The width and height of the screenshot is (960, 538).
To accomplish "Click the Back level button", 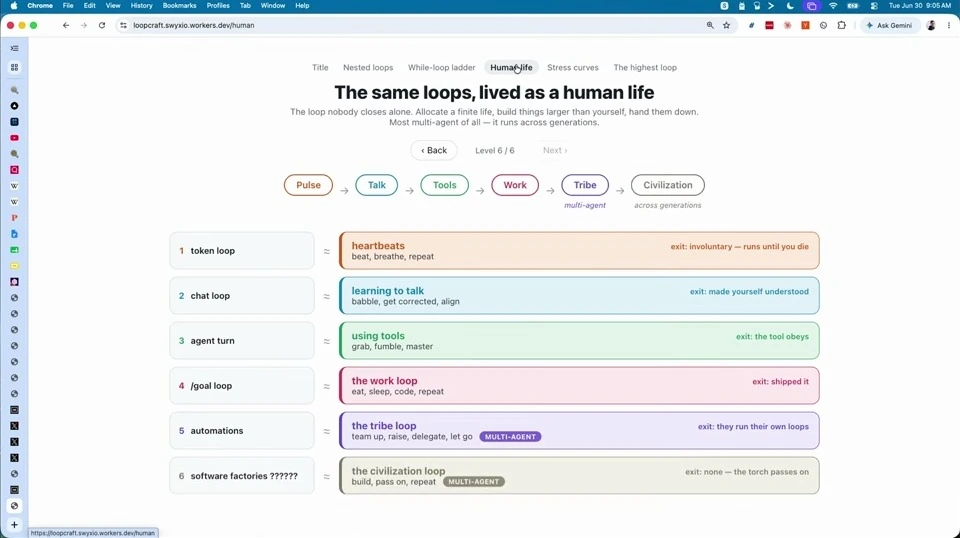I will pos(434,150).
